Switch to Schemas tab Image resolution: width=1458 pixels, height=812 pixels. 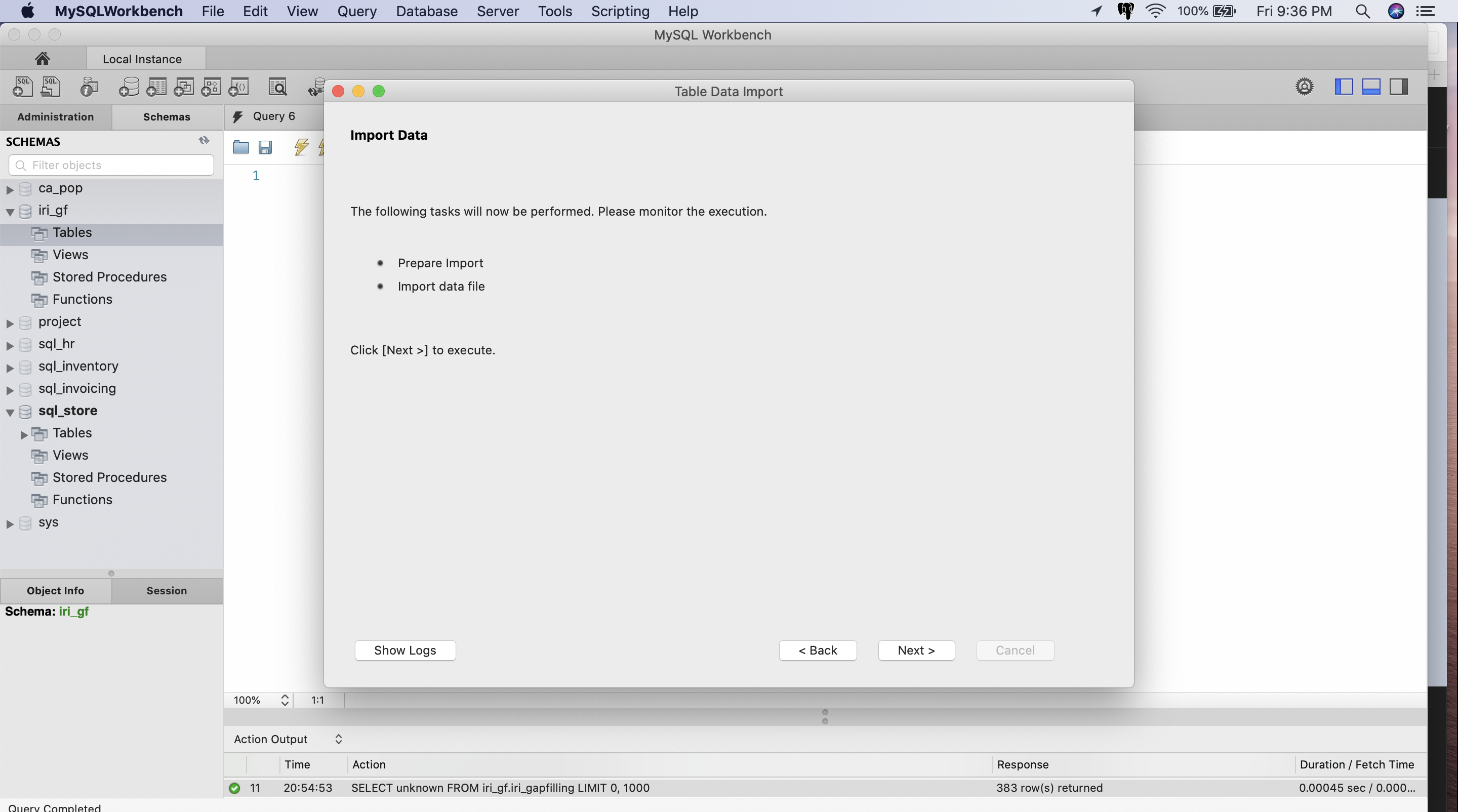click(x=167, y=116)
